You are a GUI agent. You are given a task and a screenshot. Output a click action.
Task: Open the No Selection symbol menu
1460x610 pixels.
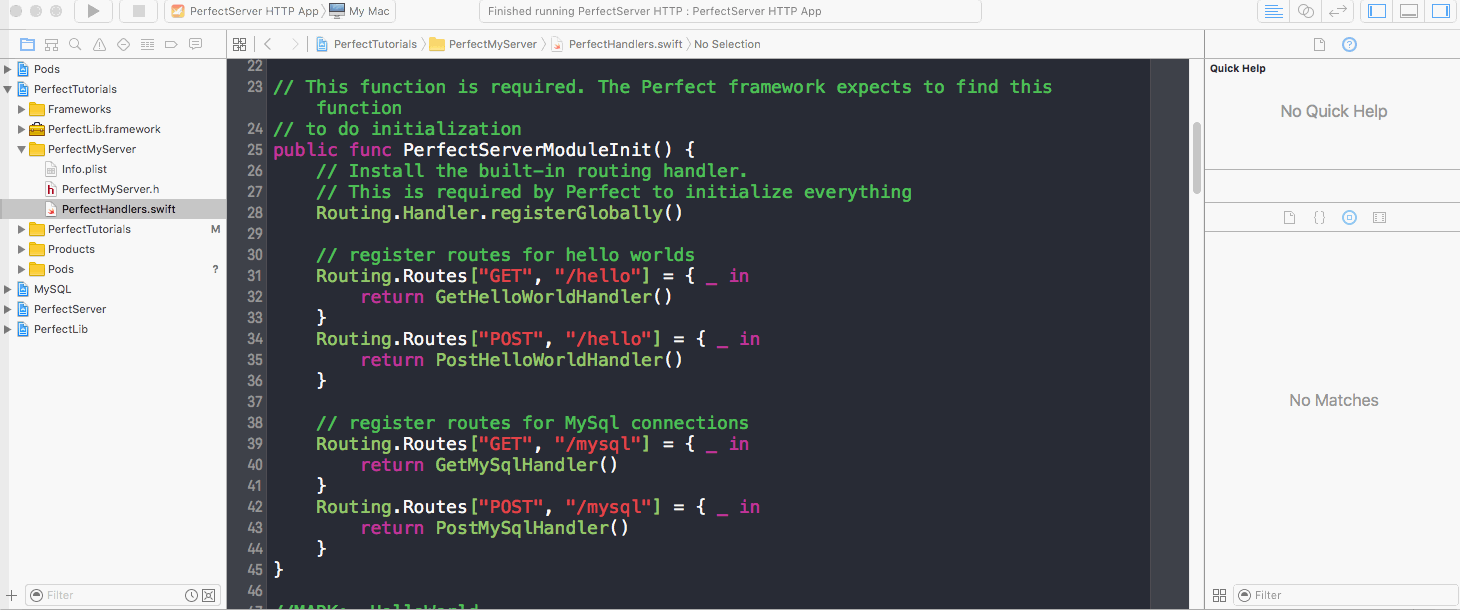tap(727, 44)
